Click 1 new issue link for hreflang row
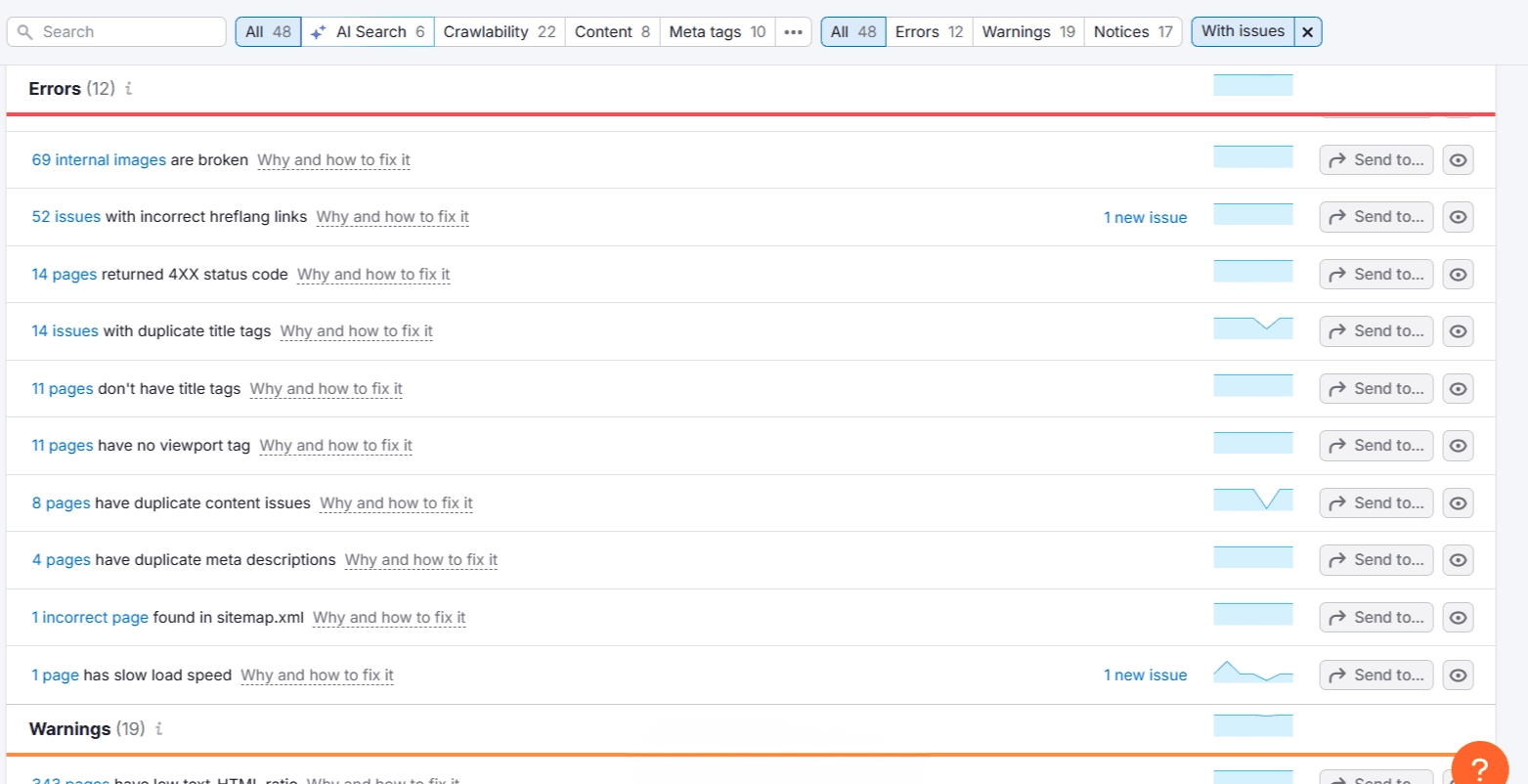The image size is (1528, 784). point(1145,218)
